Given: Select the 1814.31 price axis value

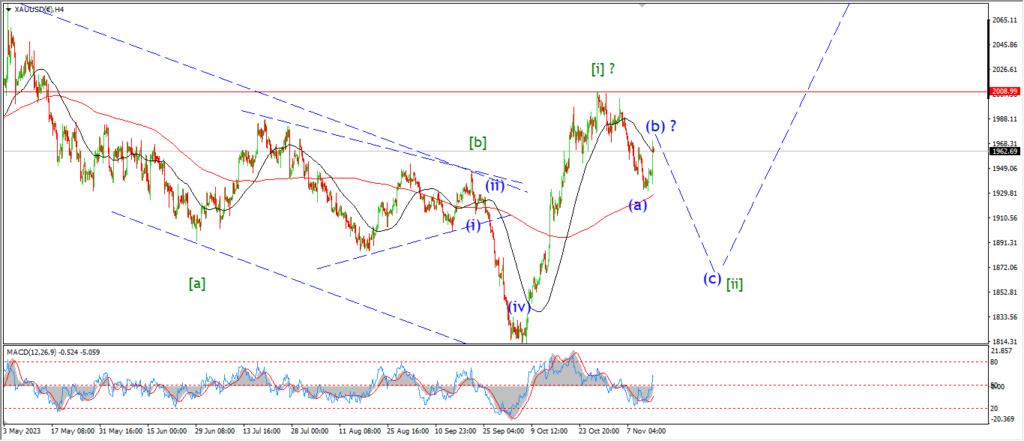Looking at the screenshot, I should point(1004,342).
